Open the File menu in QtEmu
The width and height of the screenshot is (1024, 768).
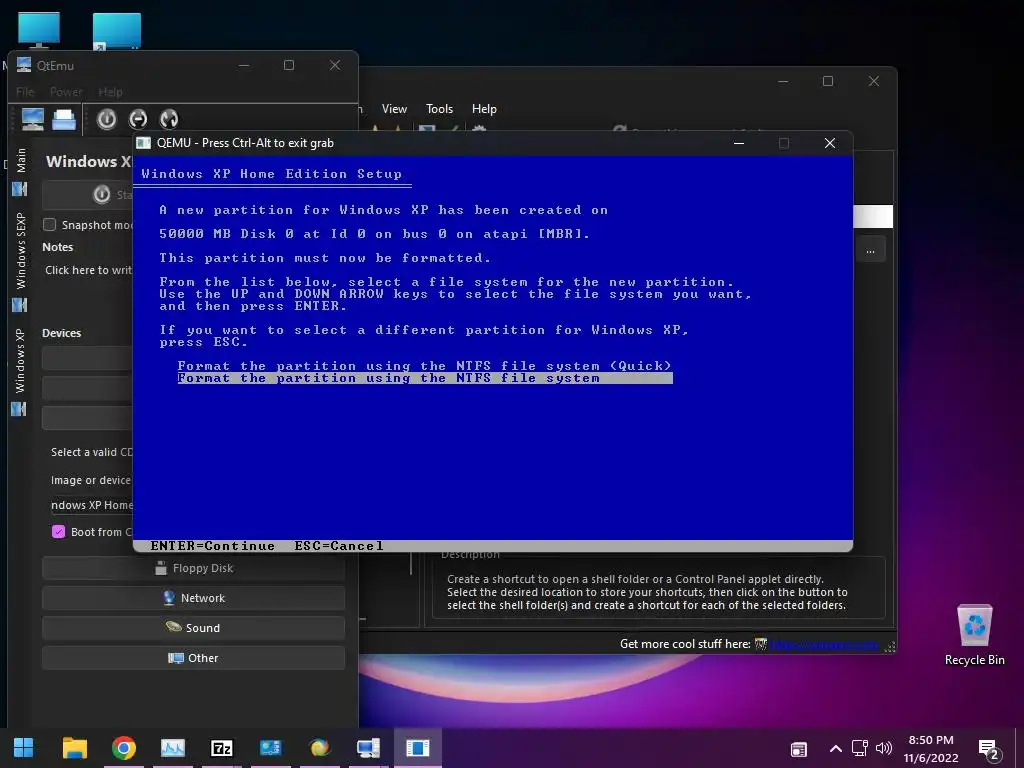[25, 92]
